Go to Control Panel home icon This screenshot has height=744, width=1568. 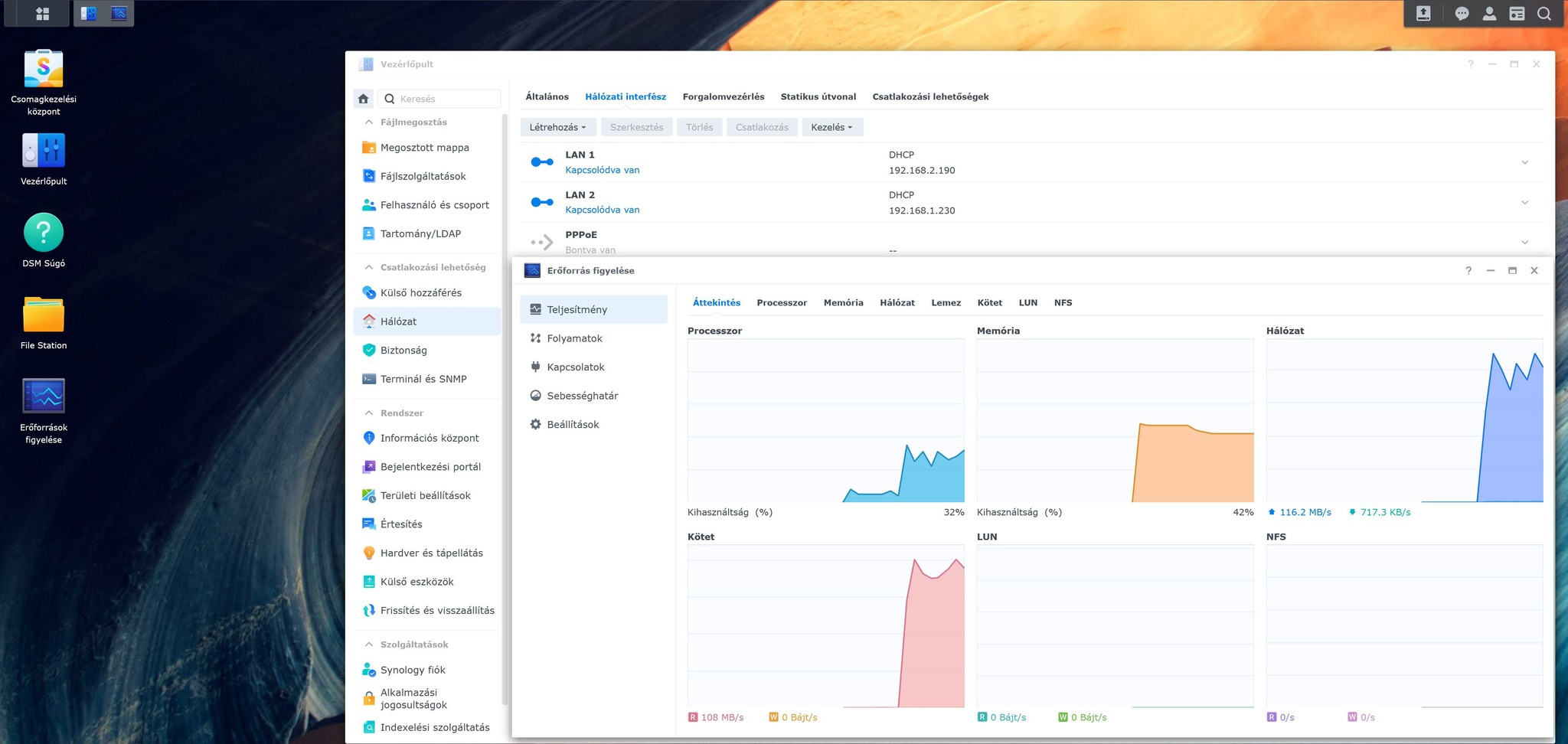[x=364, y=99]
